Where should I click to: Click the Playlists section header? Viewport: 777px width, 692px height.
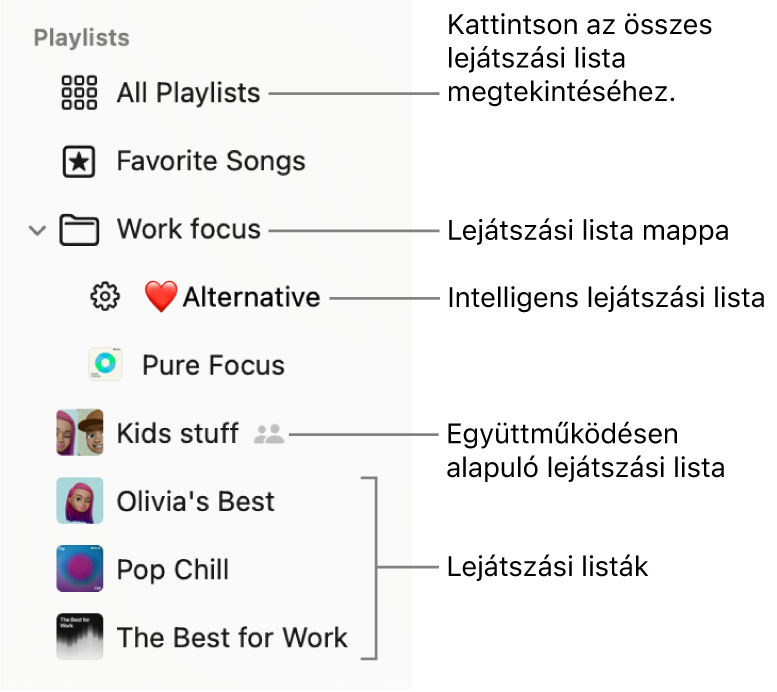tap(82, 38)
